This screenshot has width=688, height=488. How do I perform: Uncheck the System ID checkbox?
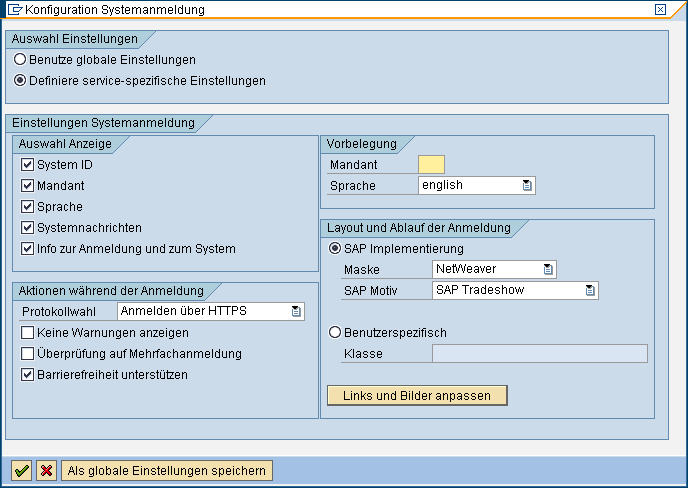click(x=27, y=165)
